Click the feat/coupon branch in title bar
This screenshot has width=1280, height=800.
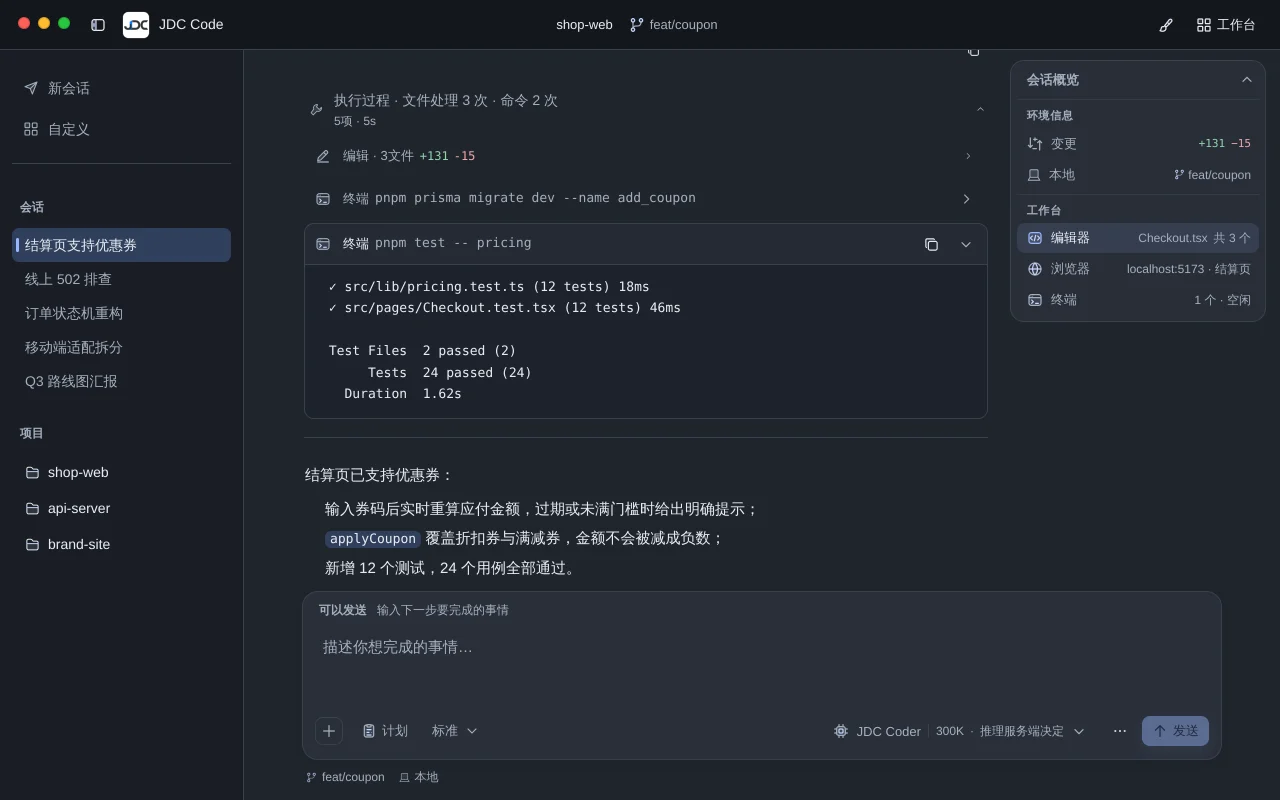673,25
